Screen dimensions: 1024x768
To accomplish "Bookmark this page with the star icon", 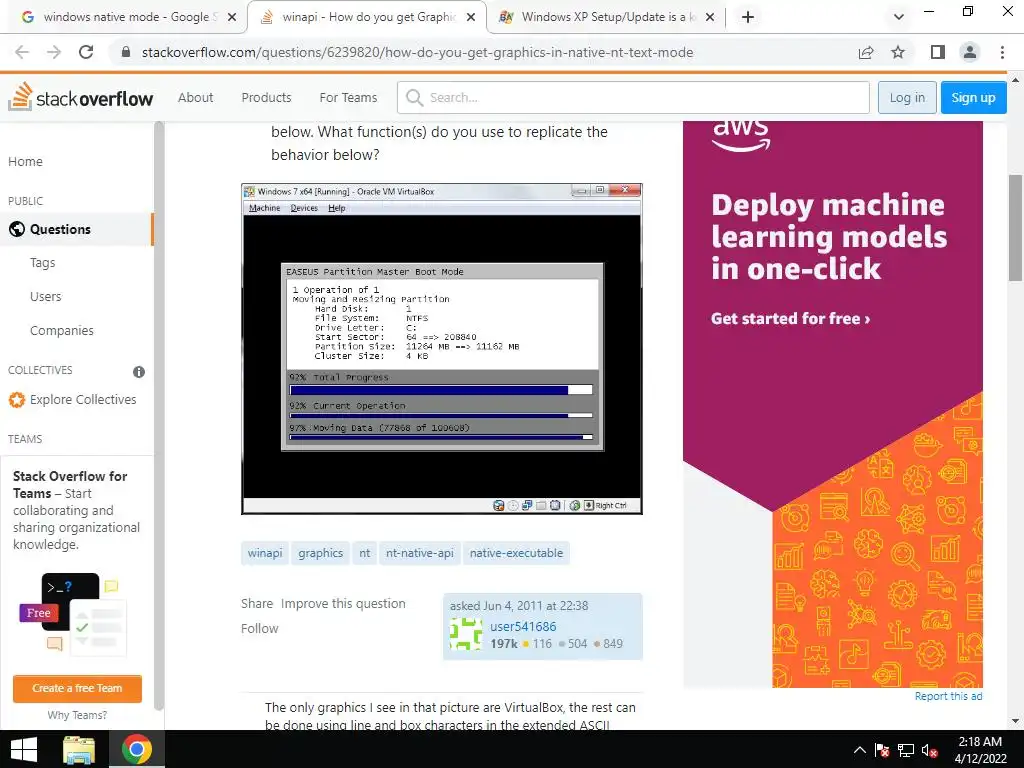I will pyautogui.click(x=898, y=52).
